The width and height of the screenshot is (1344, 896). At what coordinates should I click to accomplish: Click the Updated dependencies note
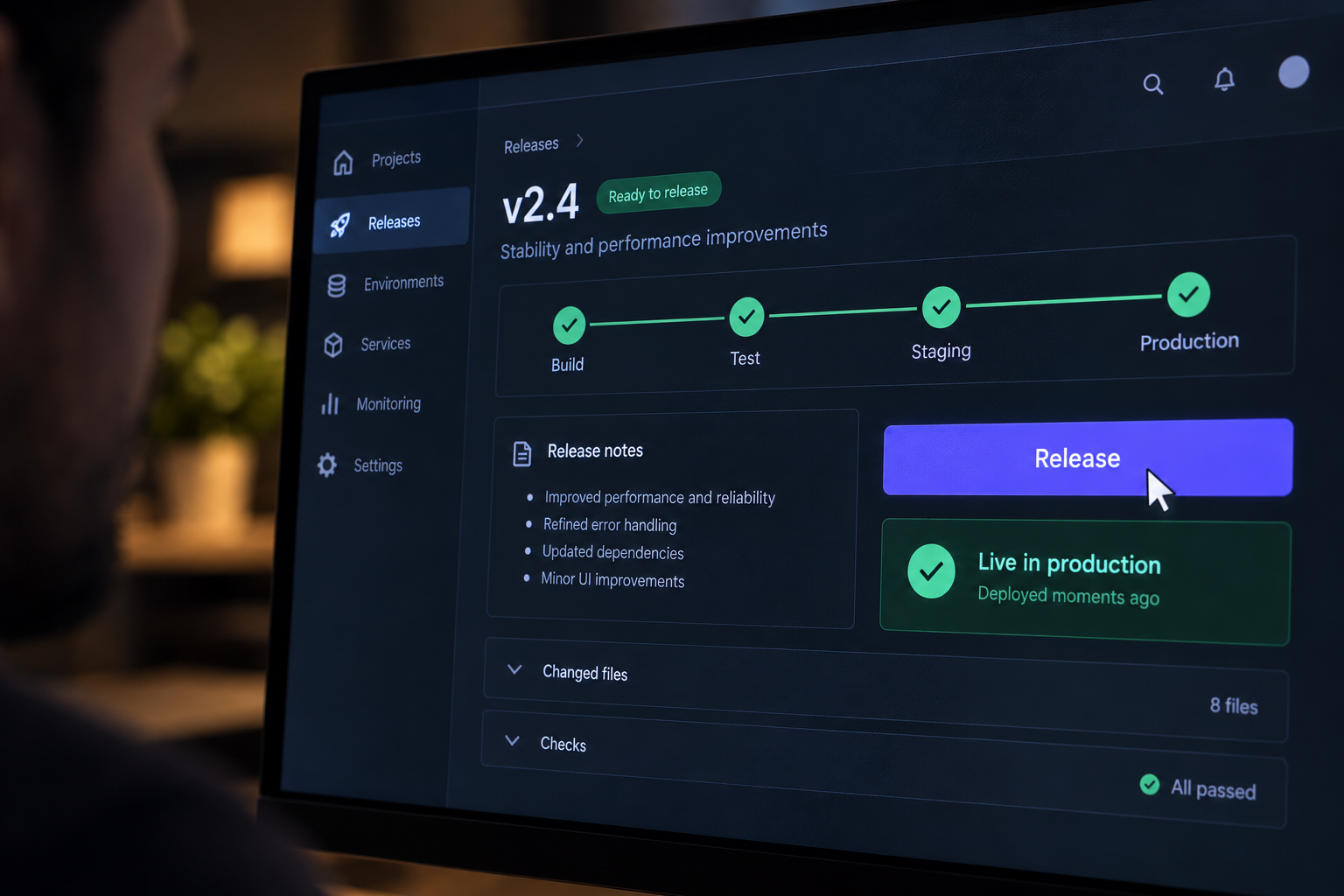pos(612,552)
